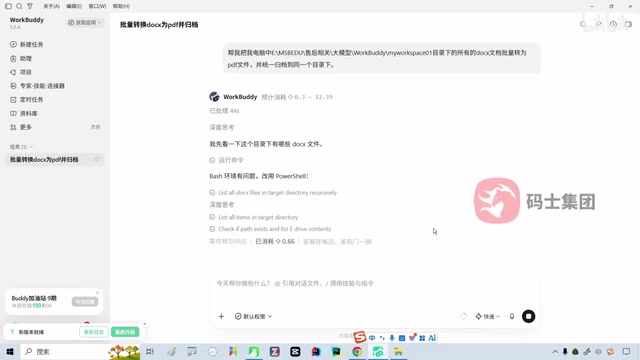Image resolution: width=640 pixels, height=360 pixels.
Task: Open the 编辑(E) menu
Action: [x=74, y=6]
